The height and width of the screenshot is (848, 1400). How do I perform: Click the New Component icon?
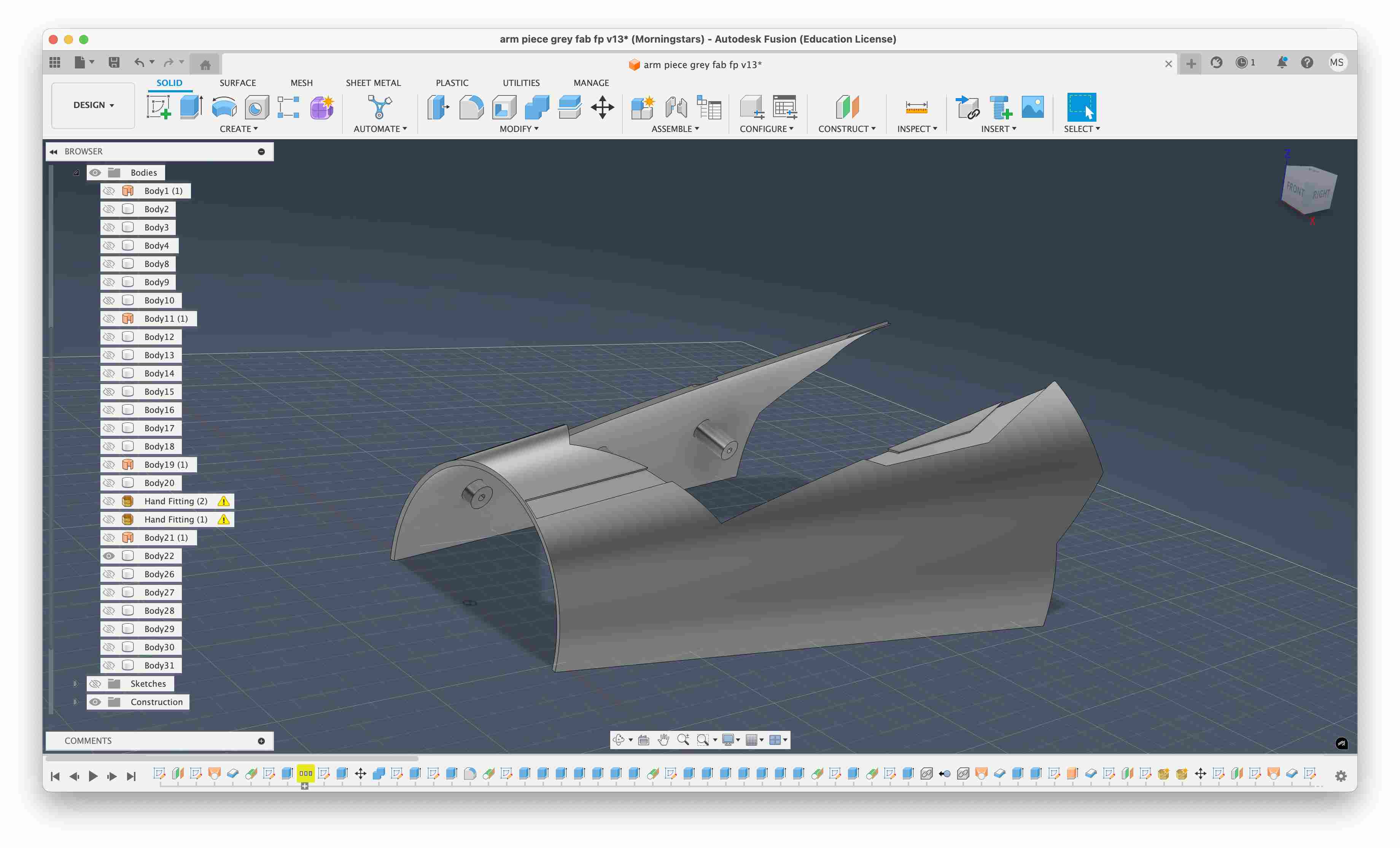coord(643,107)
